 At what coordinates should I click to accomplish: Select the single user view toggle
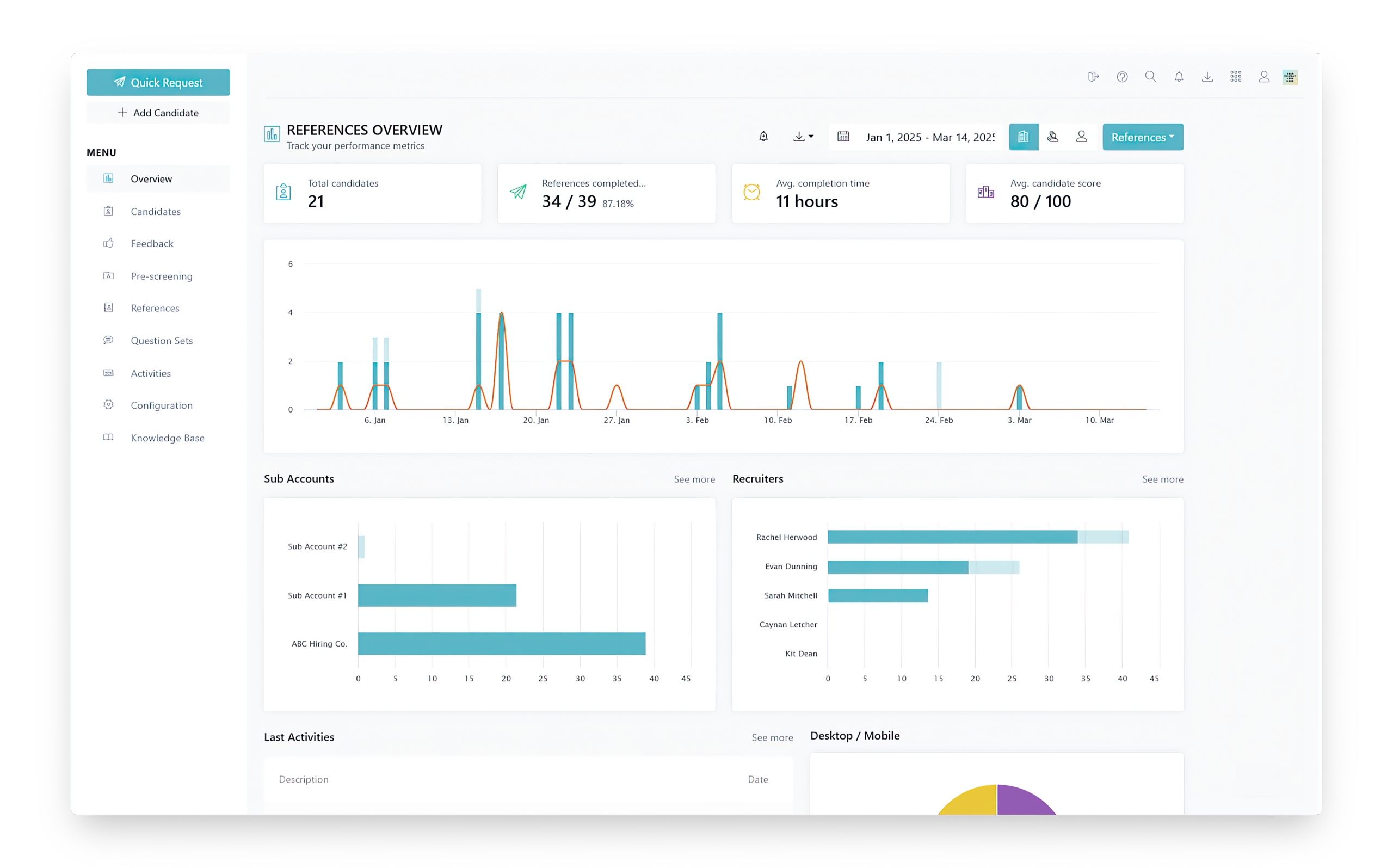[x=1081, y=137]
